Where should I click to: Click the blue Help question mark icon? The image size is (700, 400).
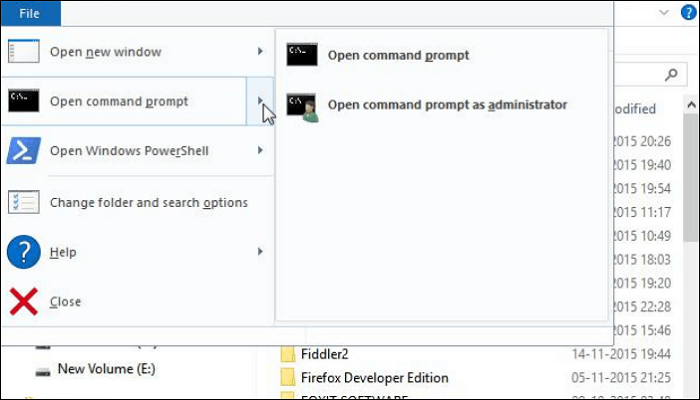23,252
